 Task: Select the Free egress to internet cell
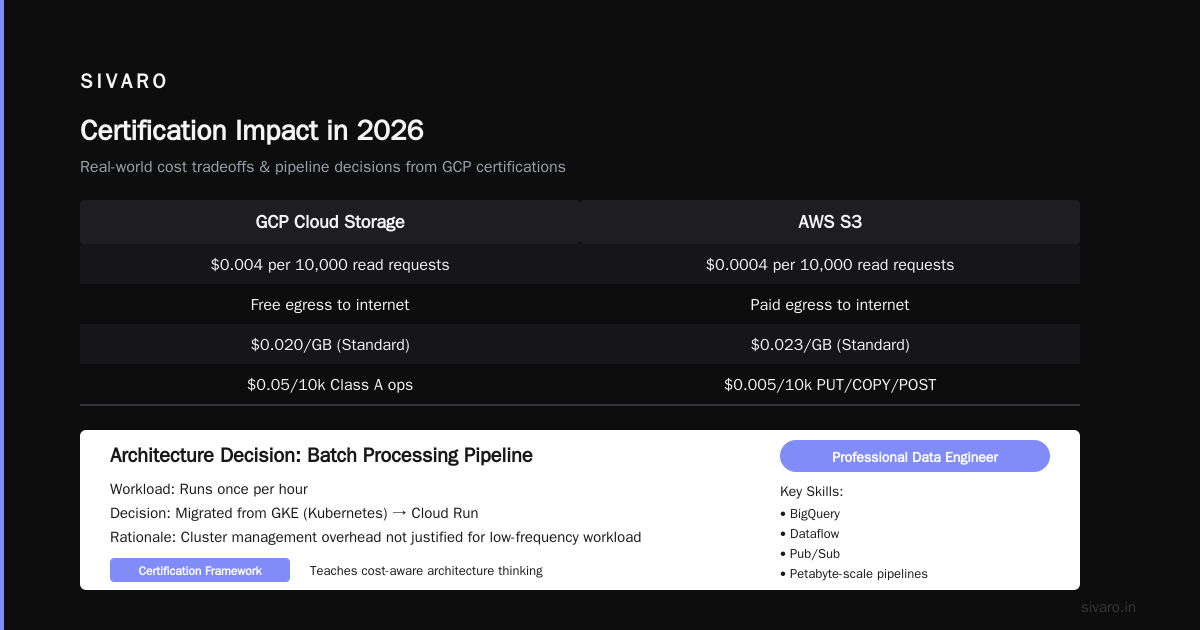(x=330, y=305)
